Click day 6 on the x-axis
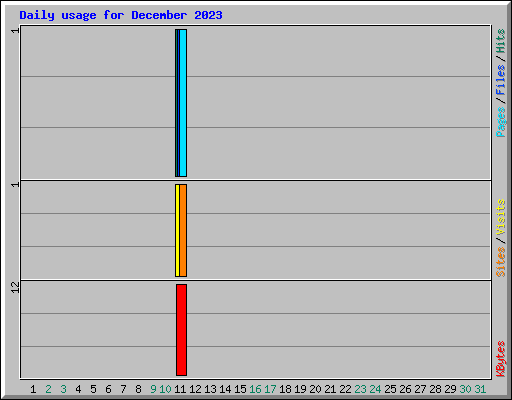 point(108,389)
